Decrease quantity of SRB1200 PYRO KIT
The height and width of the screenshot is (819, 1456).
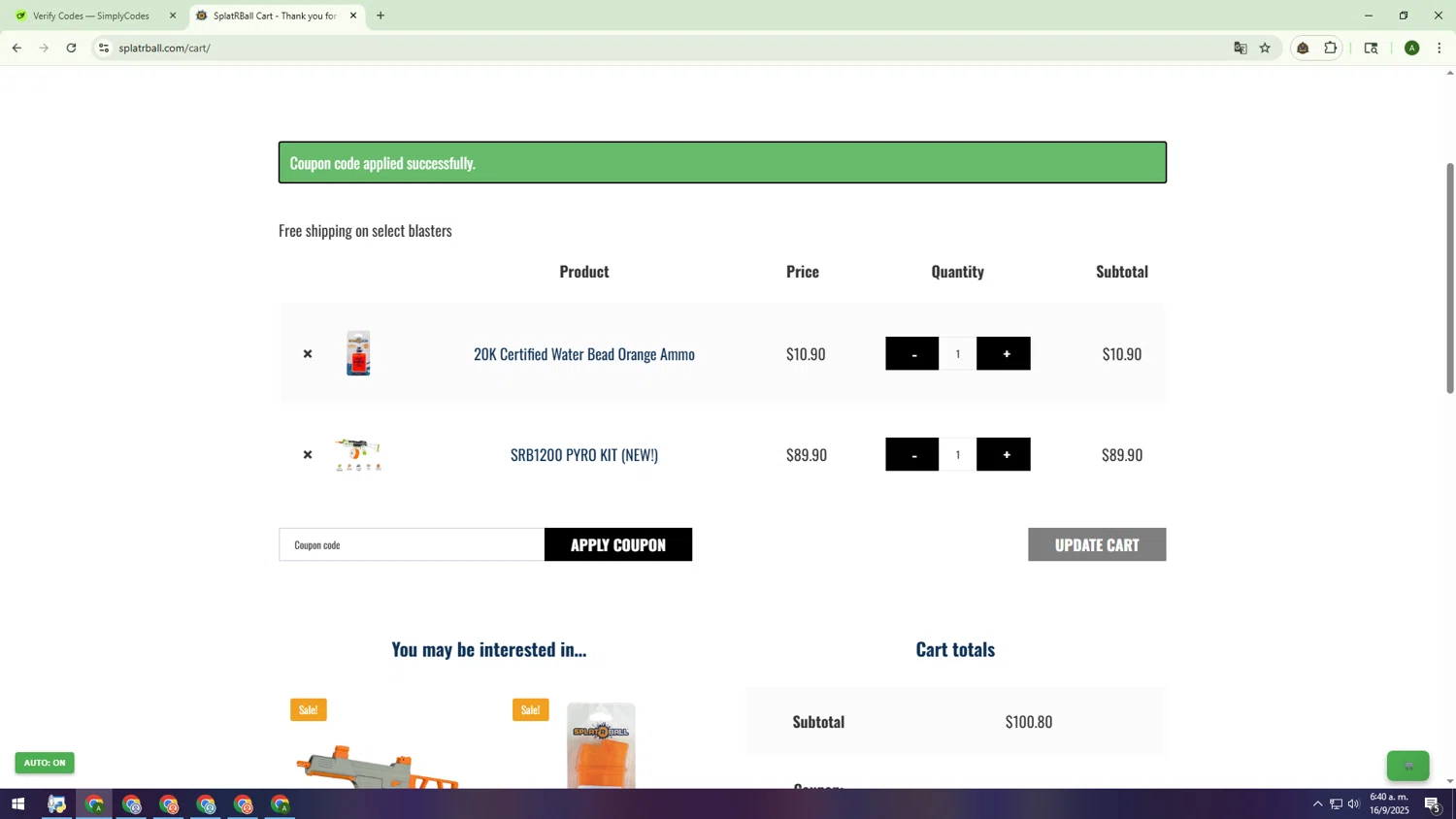click(x=912, y=455)
